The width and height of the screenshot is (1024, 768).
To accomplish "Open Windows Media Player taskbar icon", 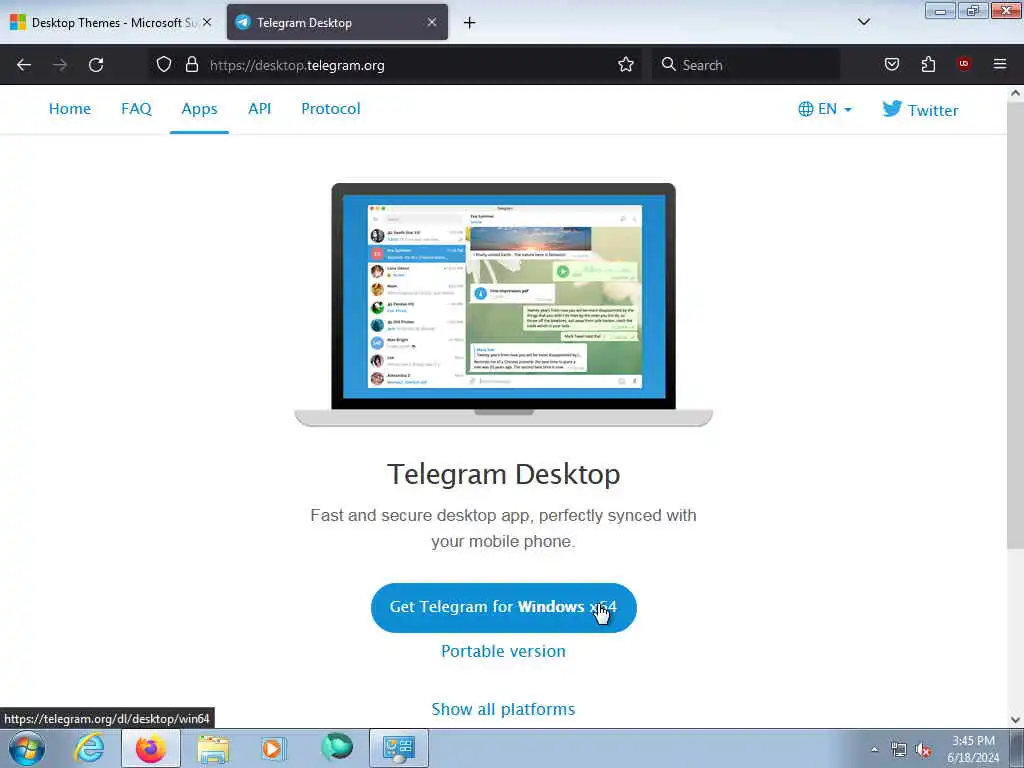I will 274,748.
